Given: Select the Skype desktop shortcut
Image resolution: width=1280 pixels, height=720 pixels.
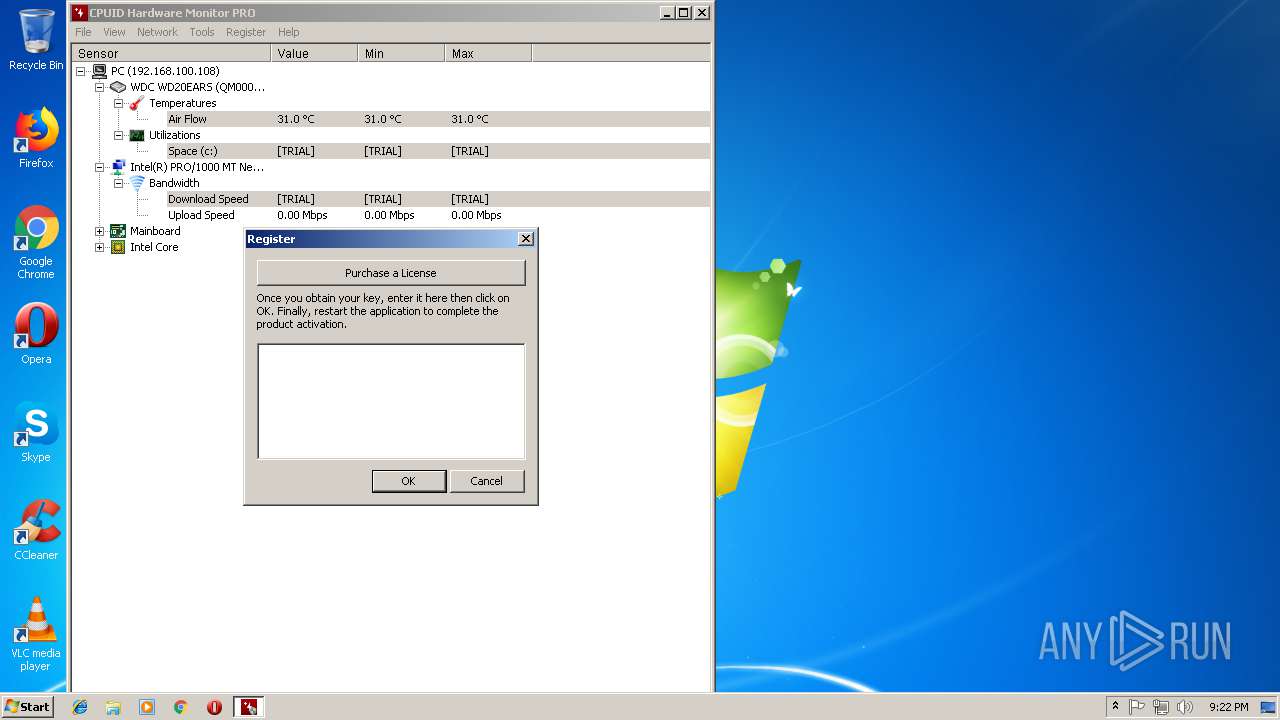Looking at the screenshot, I should 36,432.
